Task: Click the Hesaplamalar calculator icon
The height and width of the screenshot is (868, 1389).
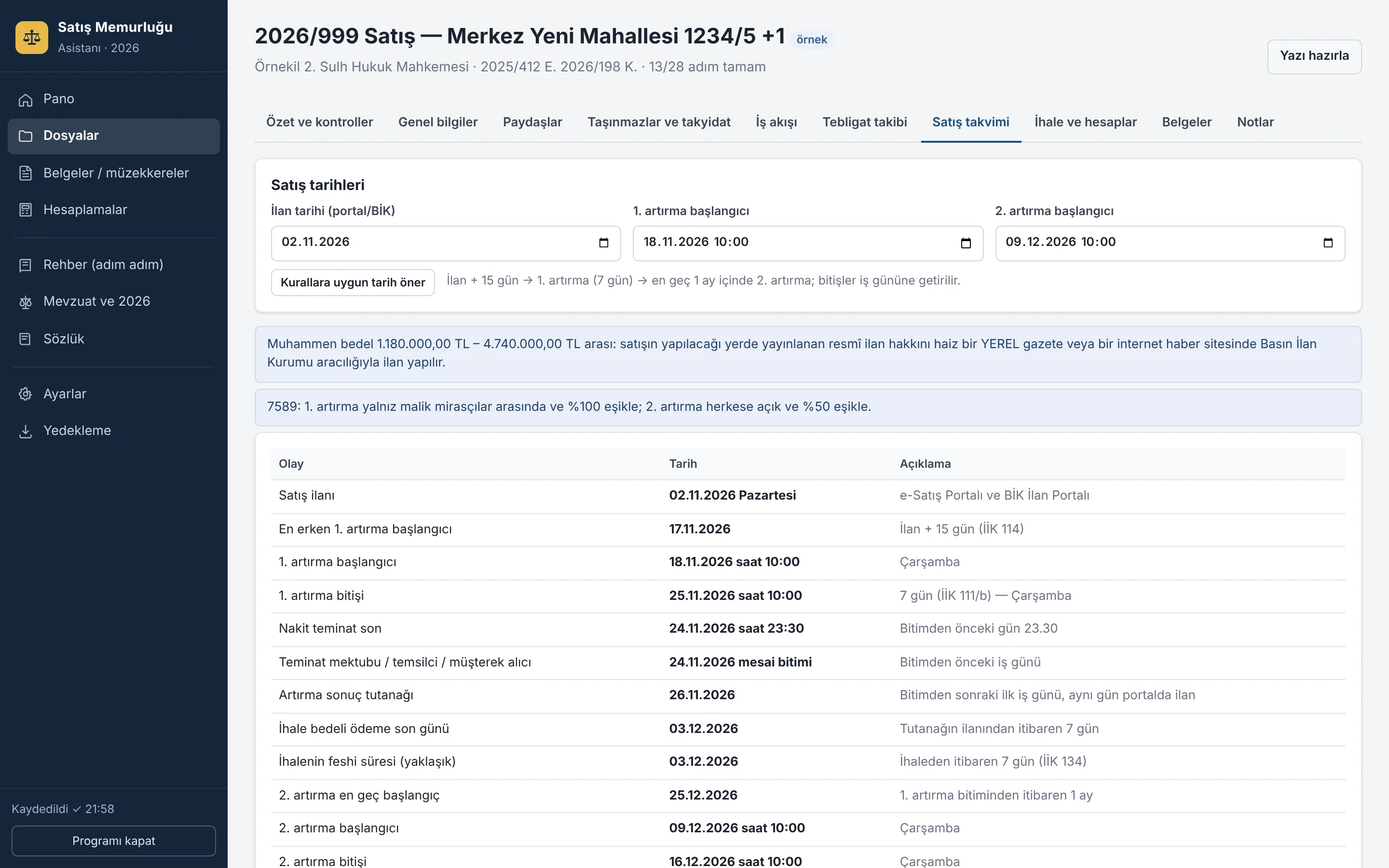Action: click(25, 210)
